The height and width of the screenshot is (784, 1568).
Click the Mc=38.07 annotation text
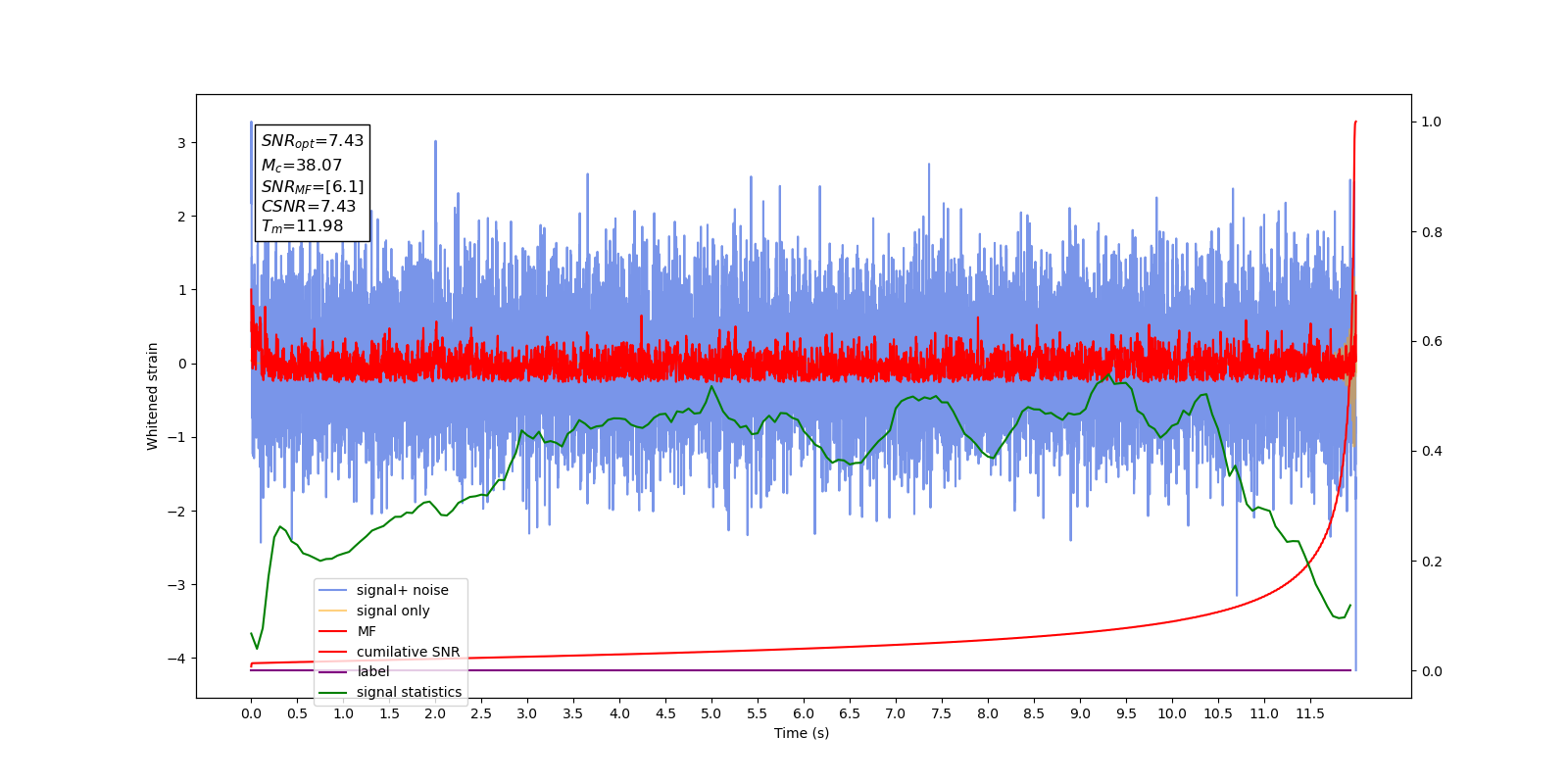point(302,166)
